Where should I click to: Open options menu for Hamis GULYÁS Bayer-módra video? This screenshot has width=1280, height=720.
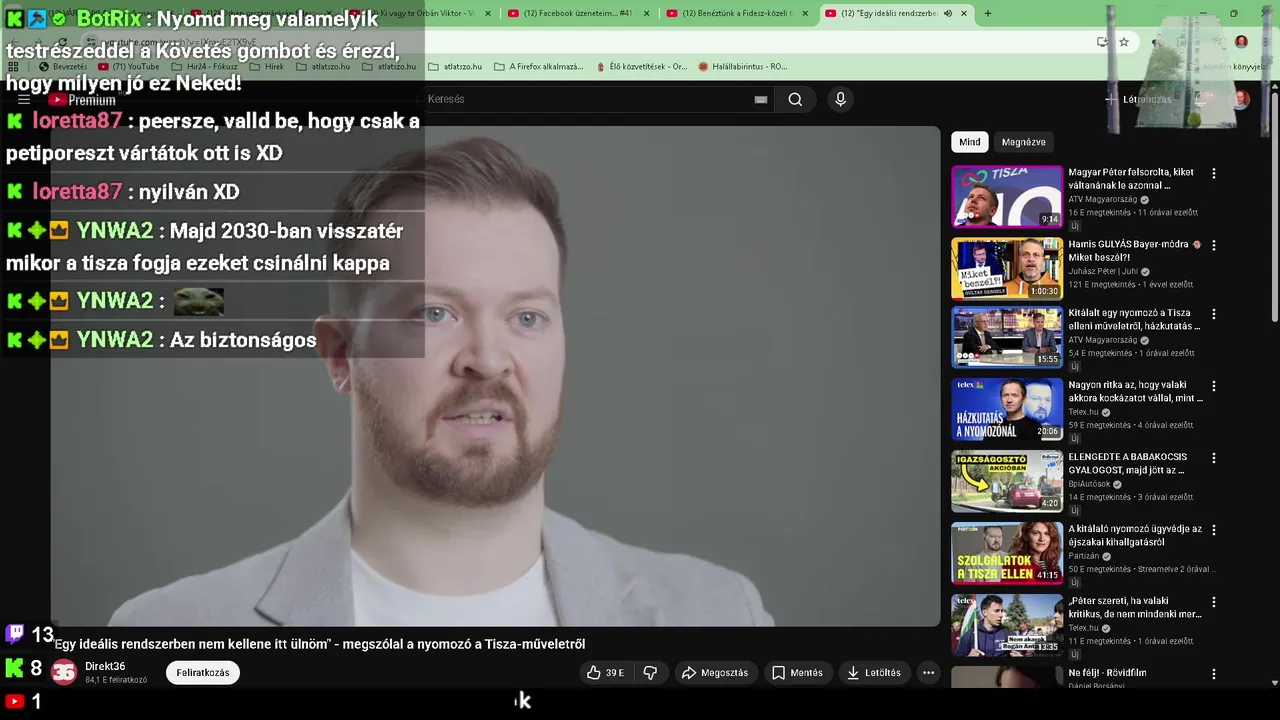1214,245
